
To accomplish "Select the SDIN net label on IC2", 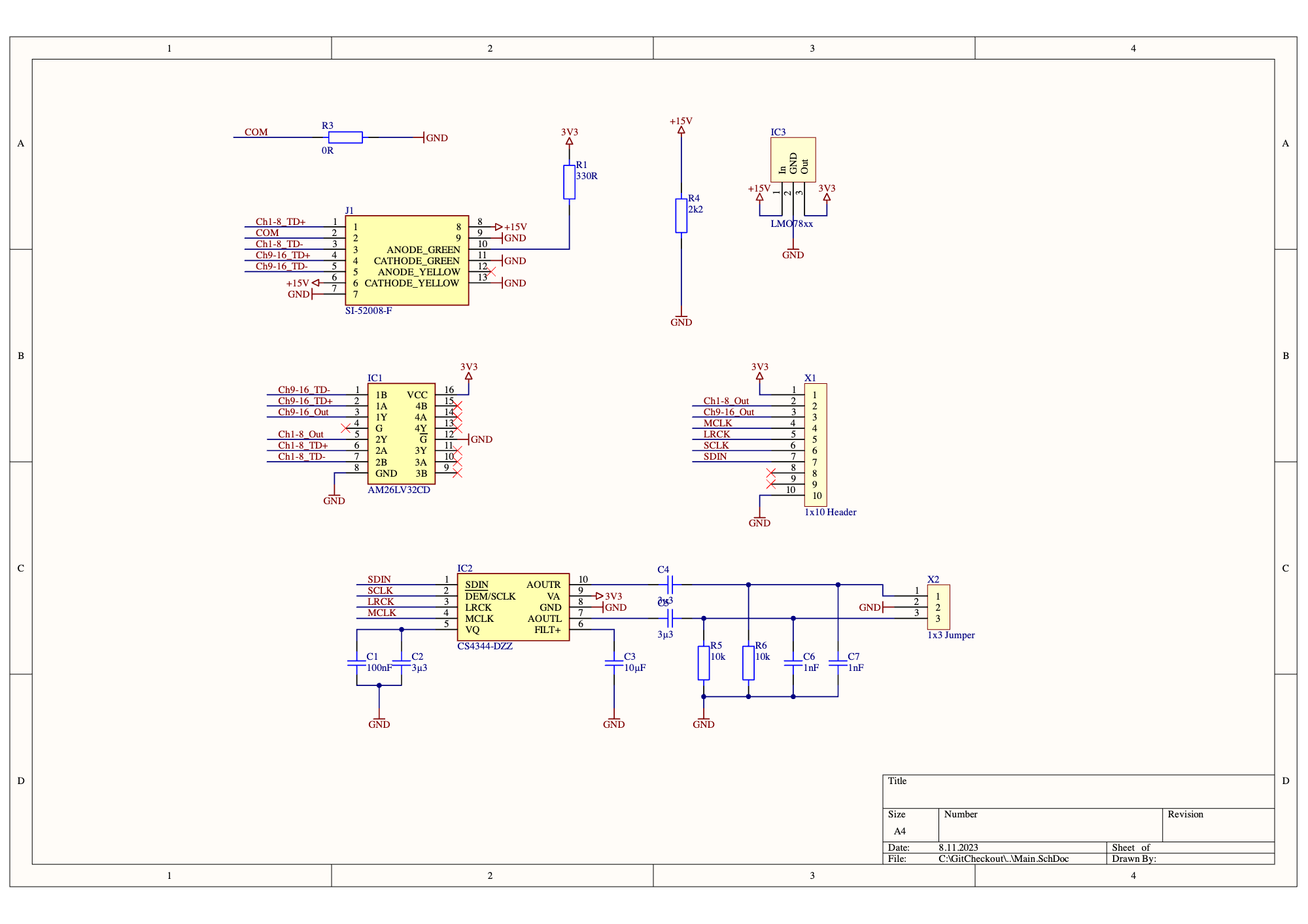I will click(x=379, y=579).
